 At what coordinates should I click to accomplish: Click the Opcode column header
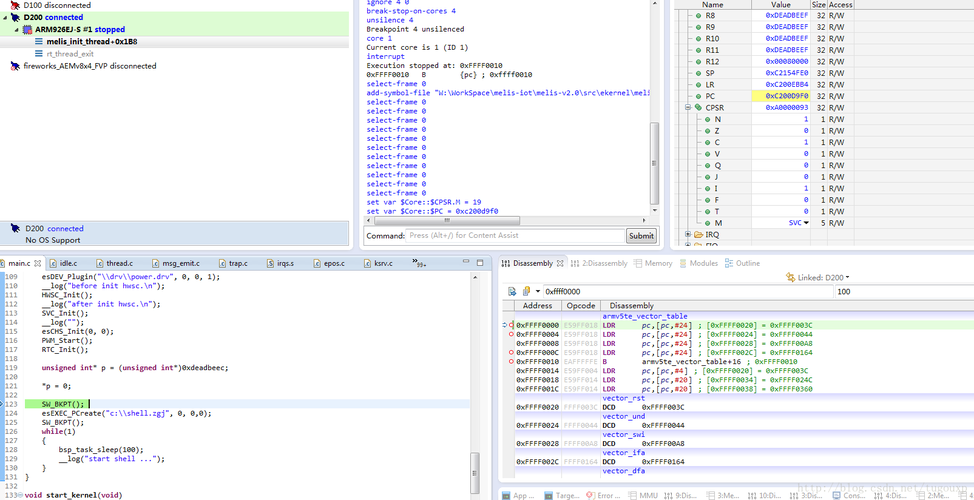[x=581, y=306]
